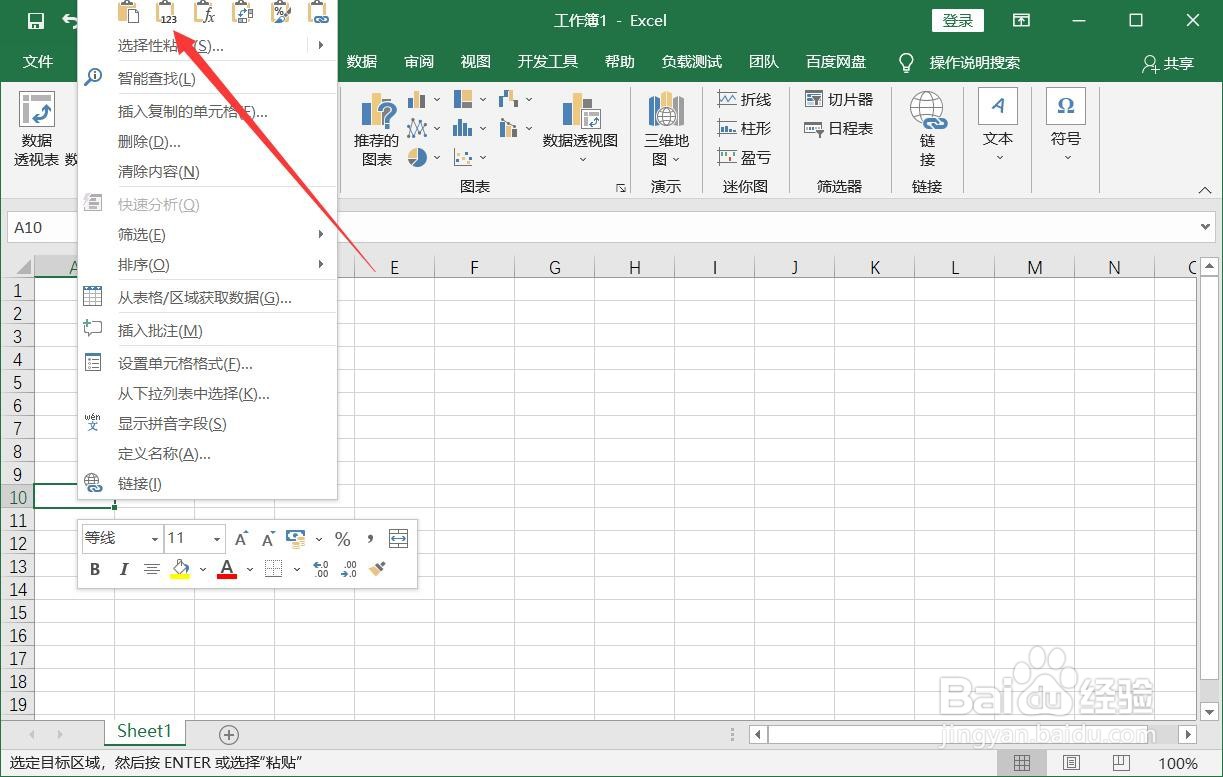The height and width of the screenshot is (777, 1223).
Task: Open the font name dropdown (等线)
Action: point(155,539)
